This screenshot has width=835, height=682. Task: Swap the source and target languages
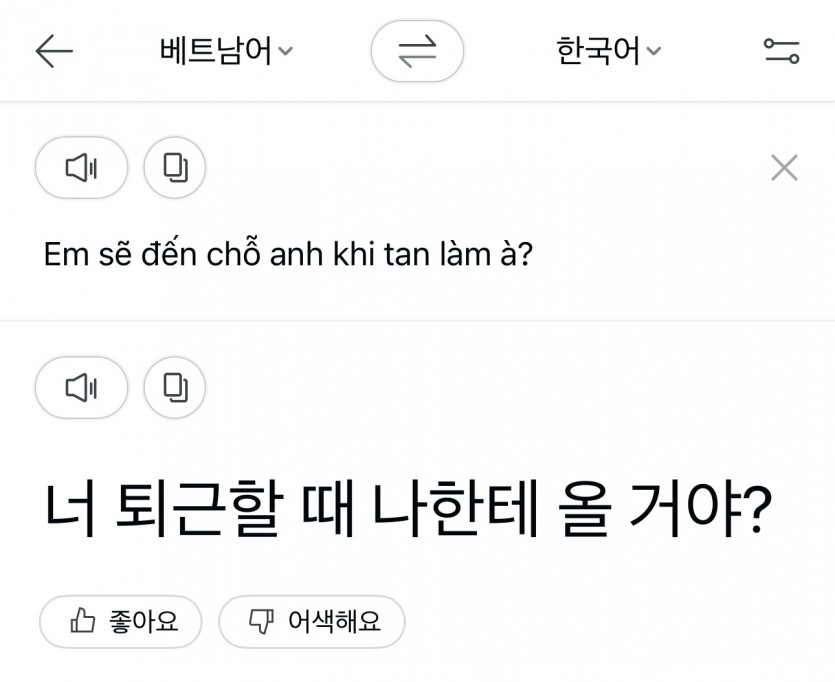(x=417, y=51)
